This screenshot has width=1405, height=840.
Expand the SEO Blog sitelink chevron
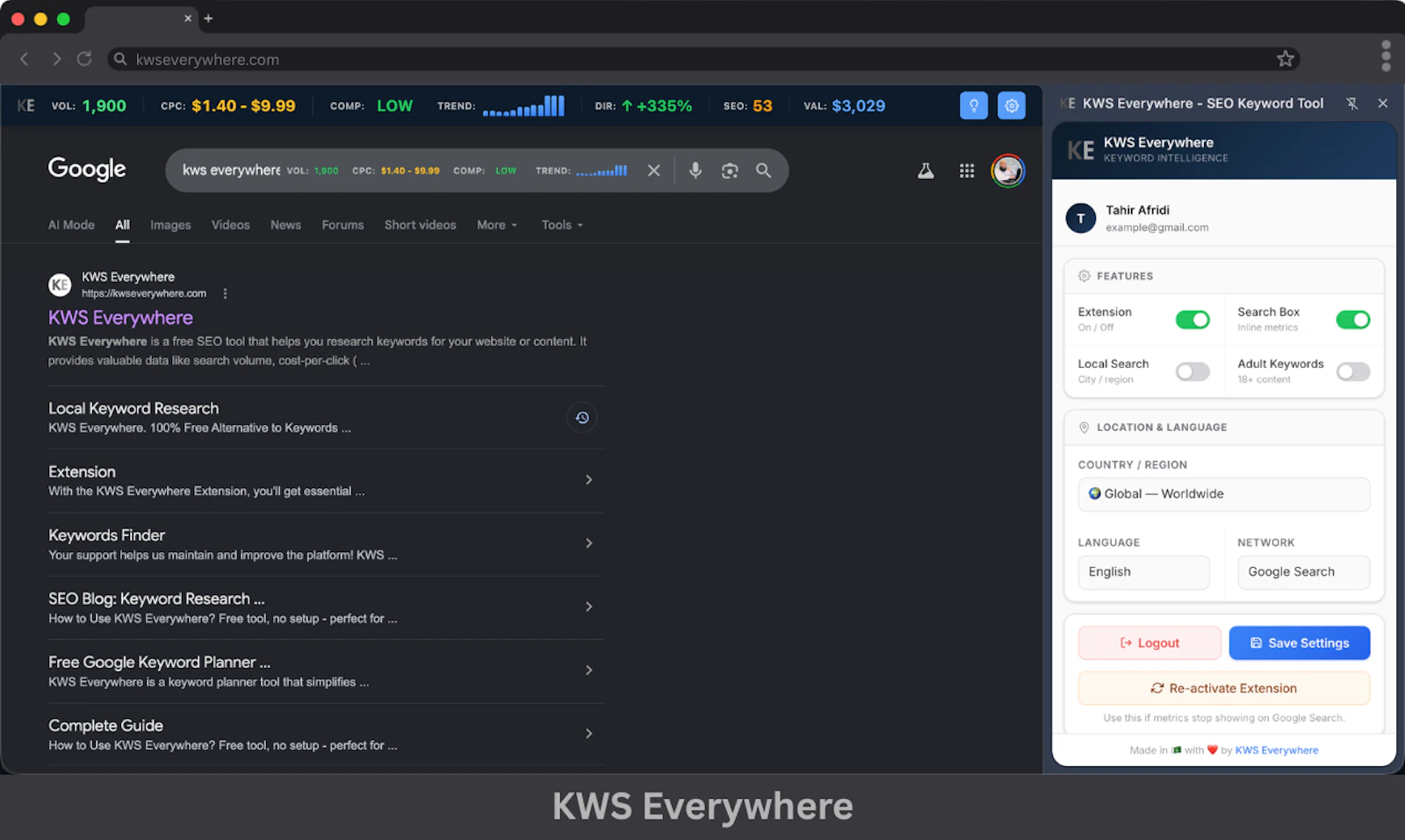click(588, 607)
